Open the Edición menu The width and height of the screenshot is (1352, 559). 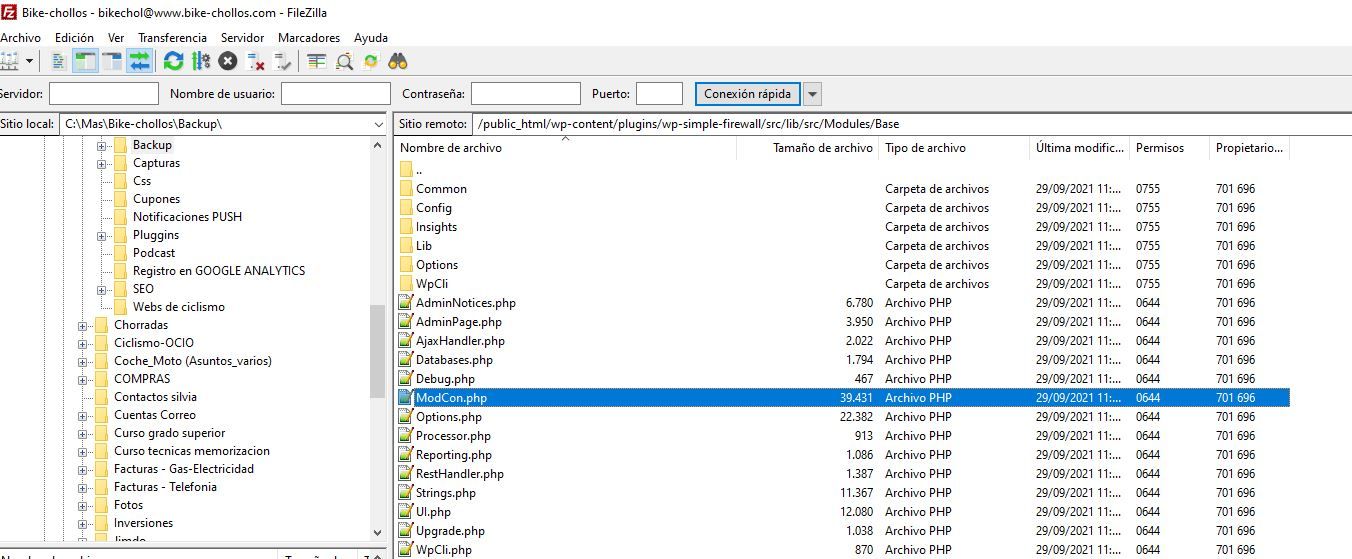click(75, 37)
